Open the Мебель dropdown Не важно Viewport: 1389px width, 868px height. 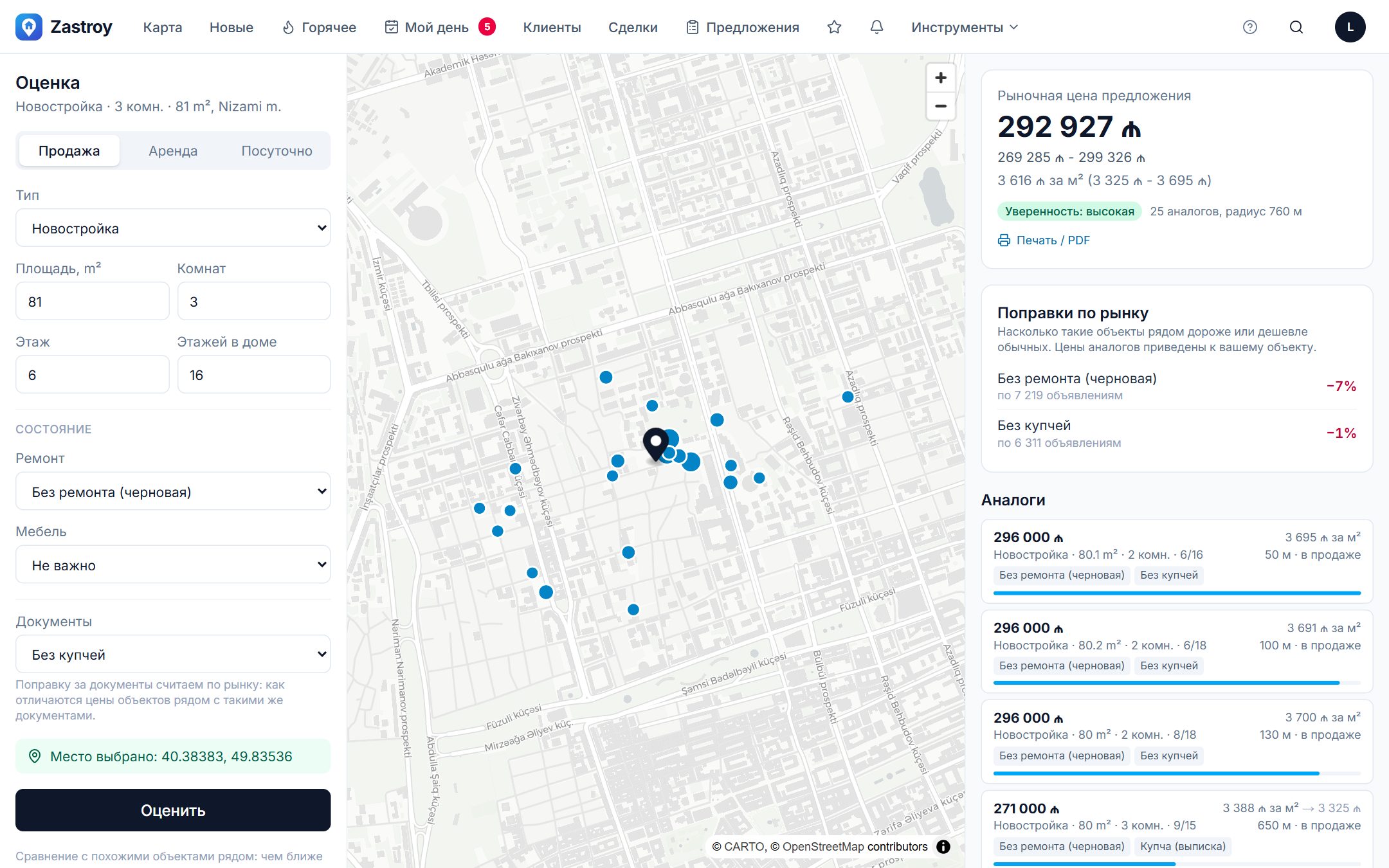[173, 565]
